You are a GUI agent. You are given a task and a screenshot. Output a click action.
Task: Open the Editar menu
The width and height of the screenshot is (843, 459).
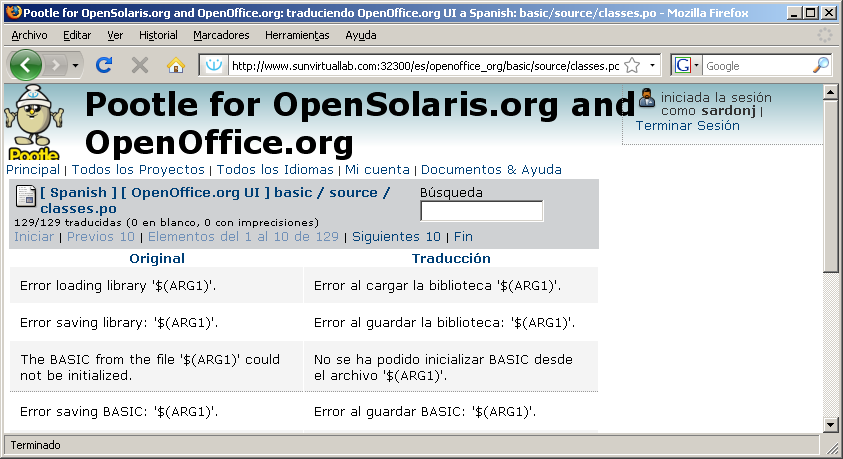pyautogui.click(x=77, y=35)
